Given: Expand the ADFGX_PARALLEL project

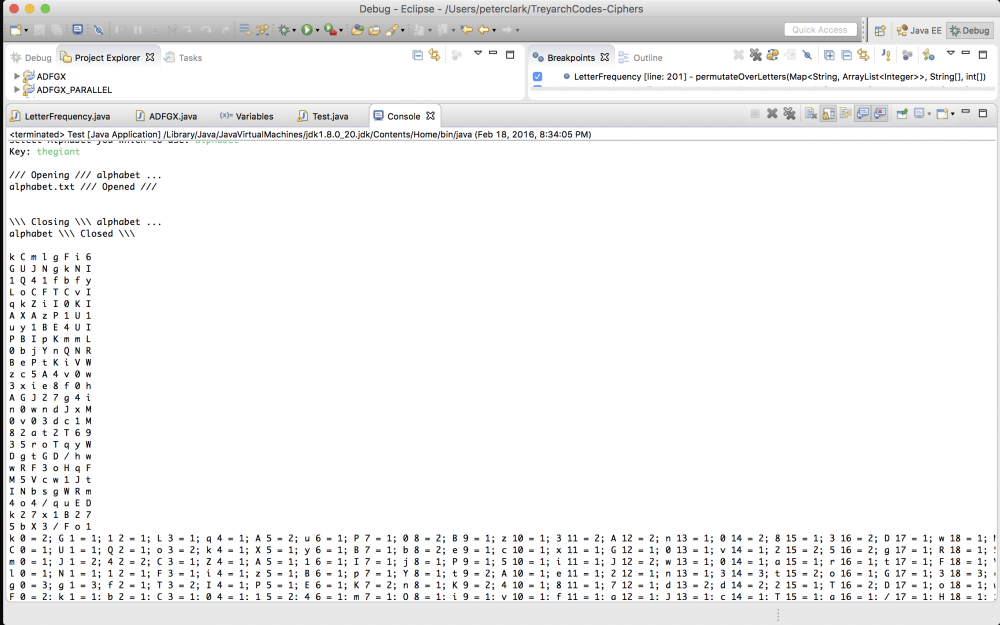Looking at the screenshot, I should [x=17, y=90].
